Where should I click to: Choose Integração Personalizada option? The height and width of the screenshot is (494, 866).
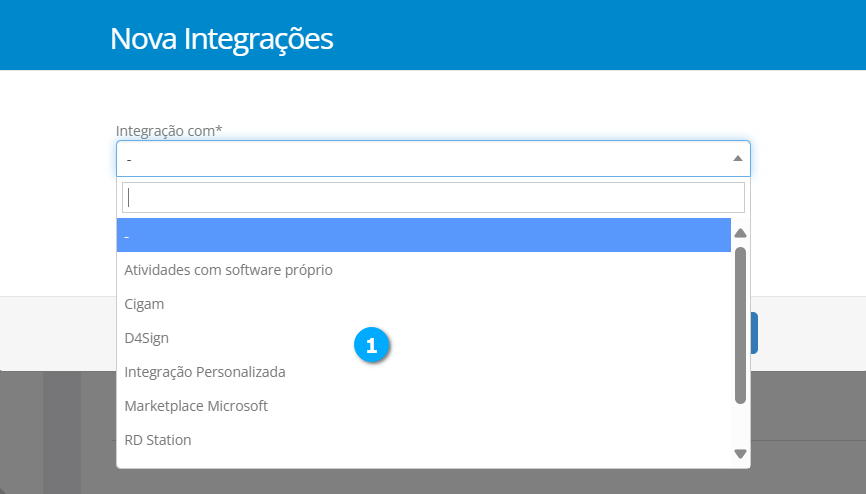[205, 372]
